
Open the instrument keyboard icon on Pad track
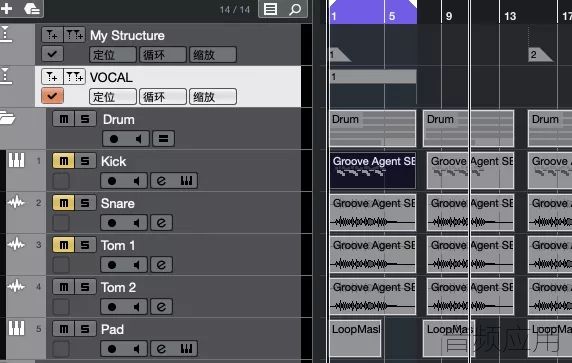point(186,349)
